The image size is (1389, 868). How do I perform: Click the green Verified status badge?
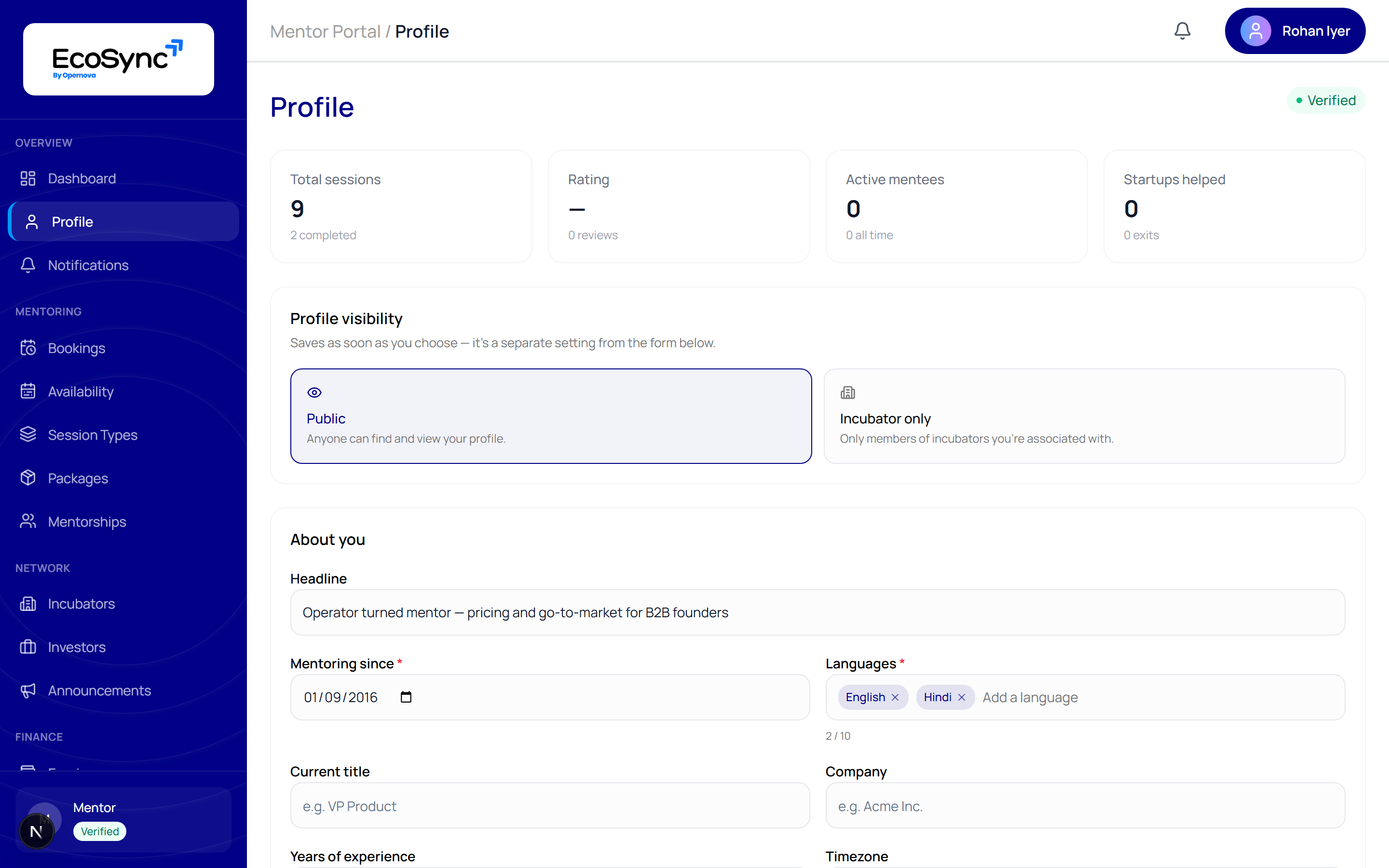coord(1326,100)
